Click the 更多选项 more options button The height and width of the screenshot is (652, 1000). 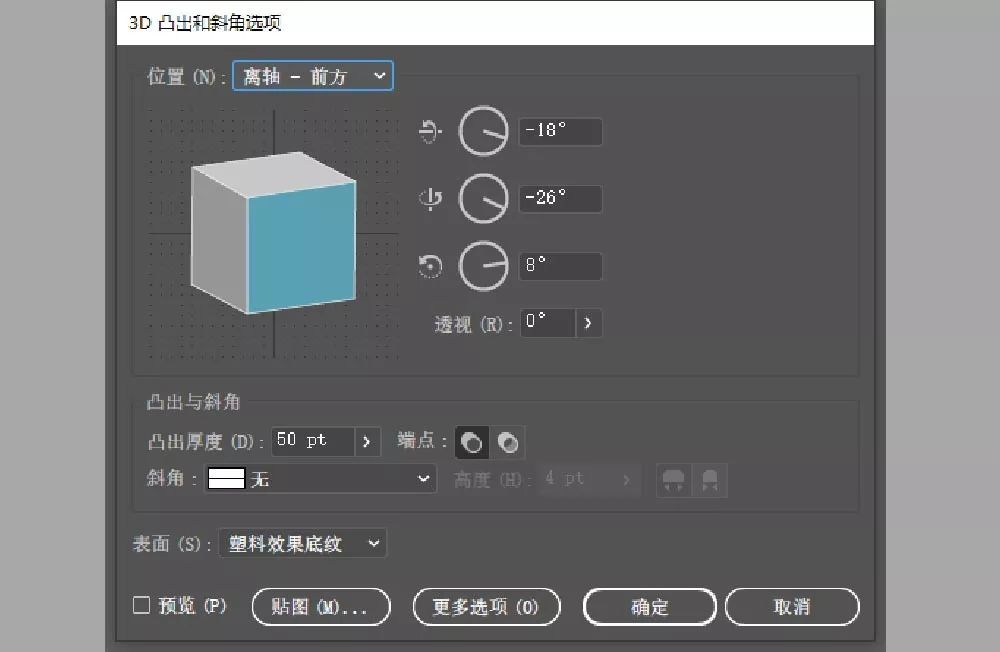486,607
